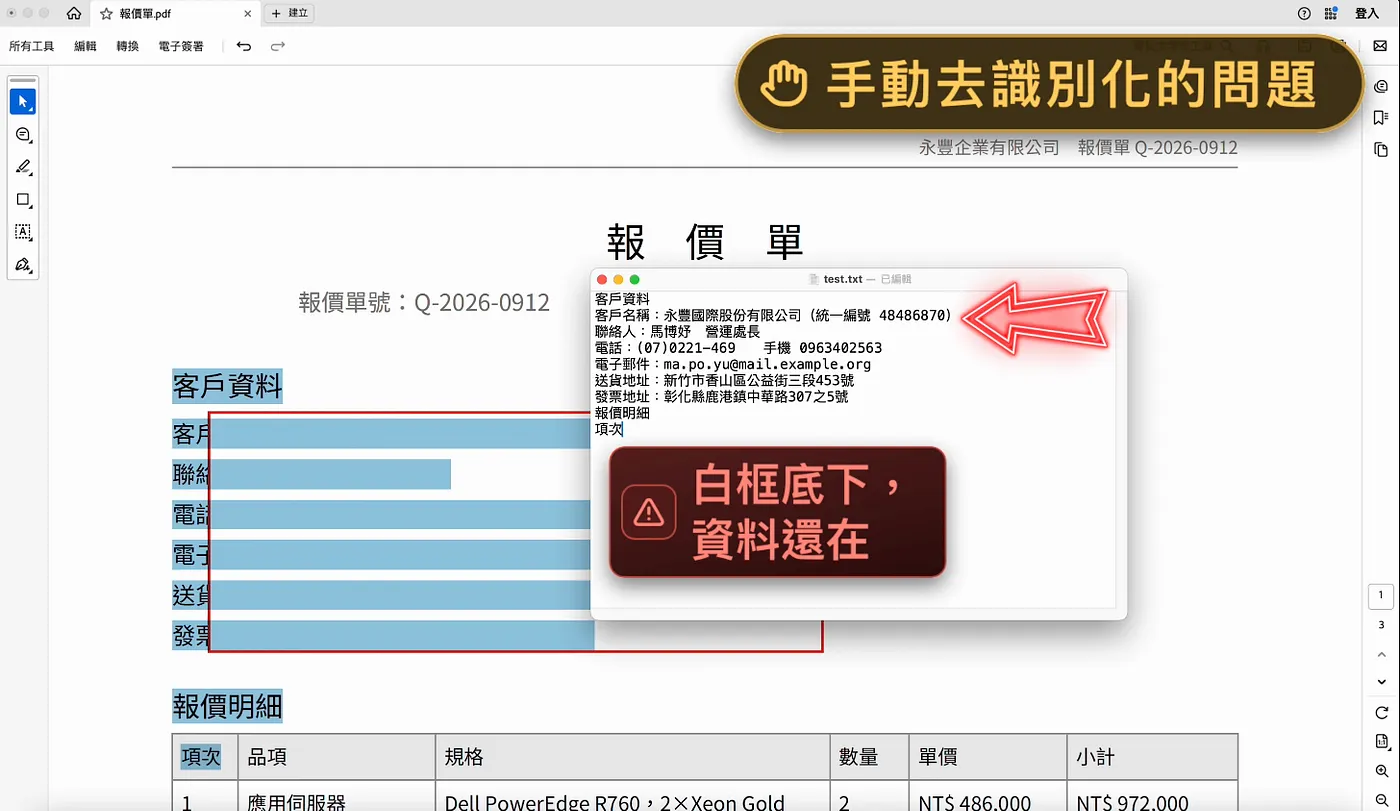Go to the next page arrow
Viewport: 1400px width, 811px height.
pos(1381,682)
